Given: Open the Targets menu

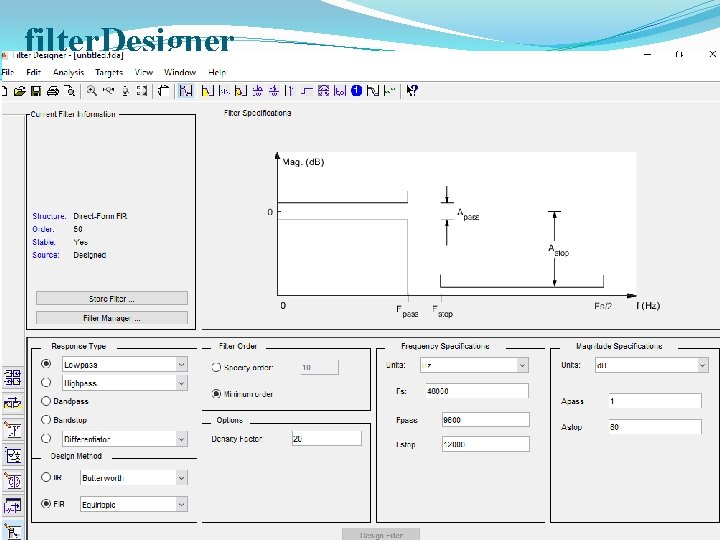Looking at the screenshot, I should (109, 72).
